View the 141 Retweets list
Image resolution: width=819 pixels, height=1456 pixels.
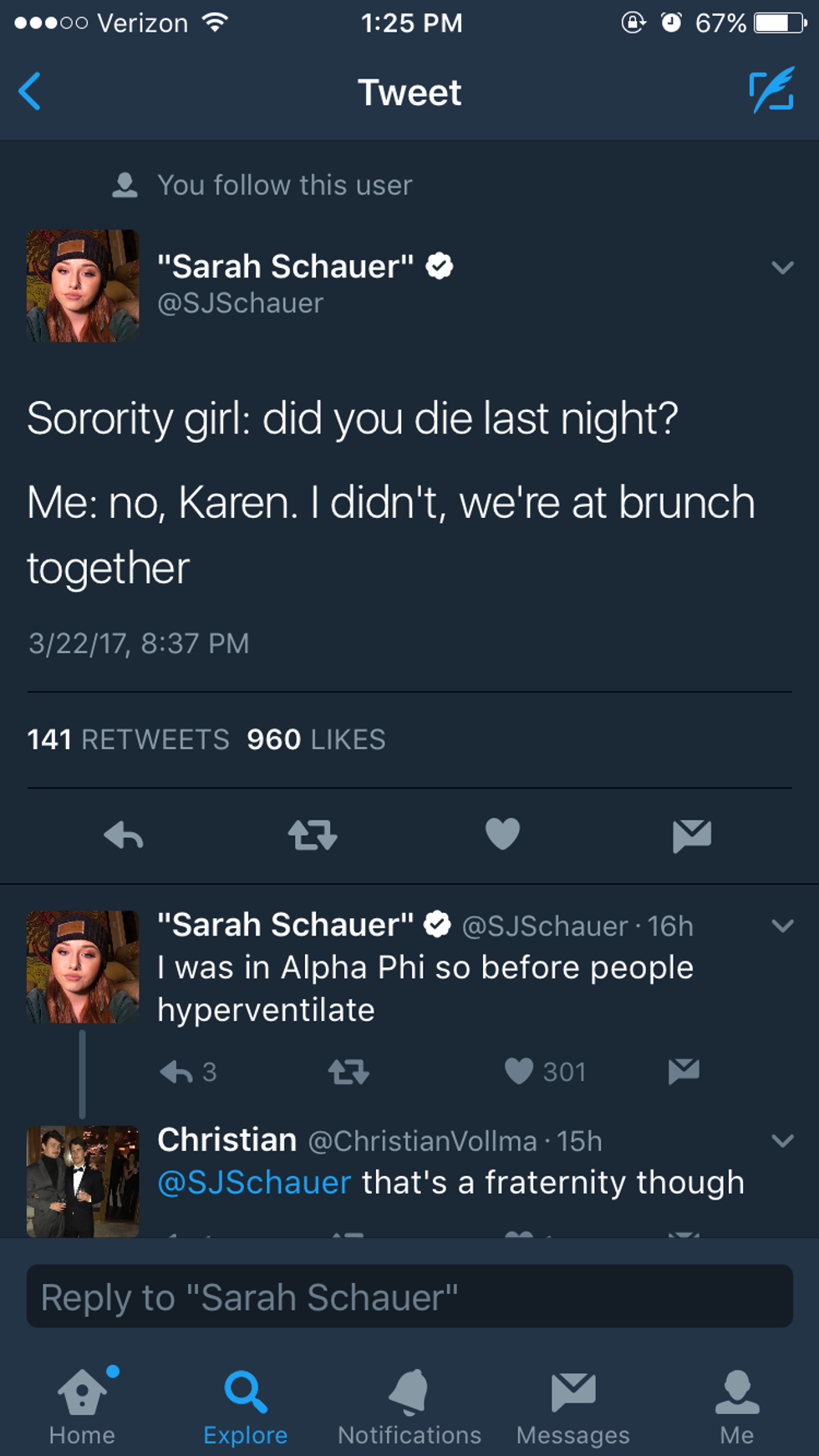coord(128,739)
